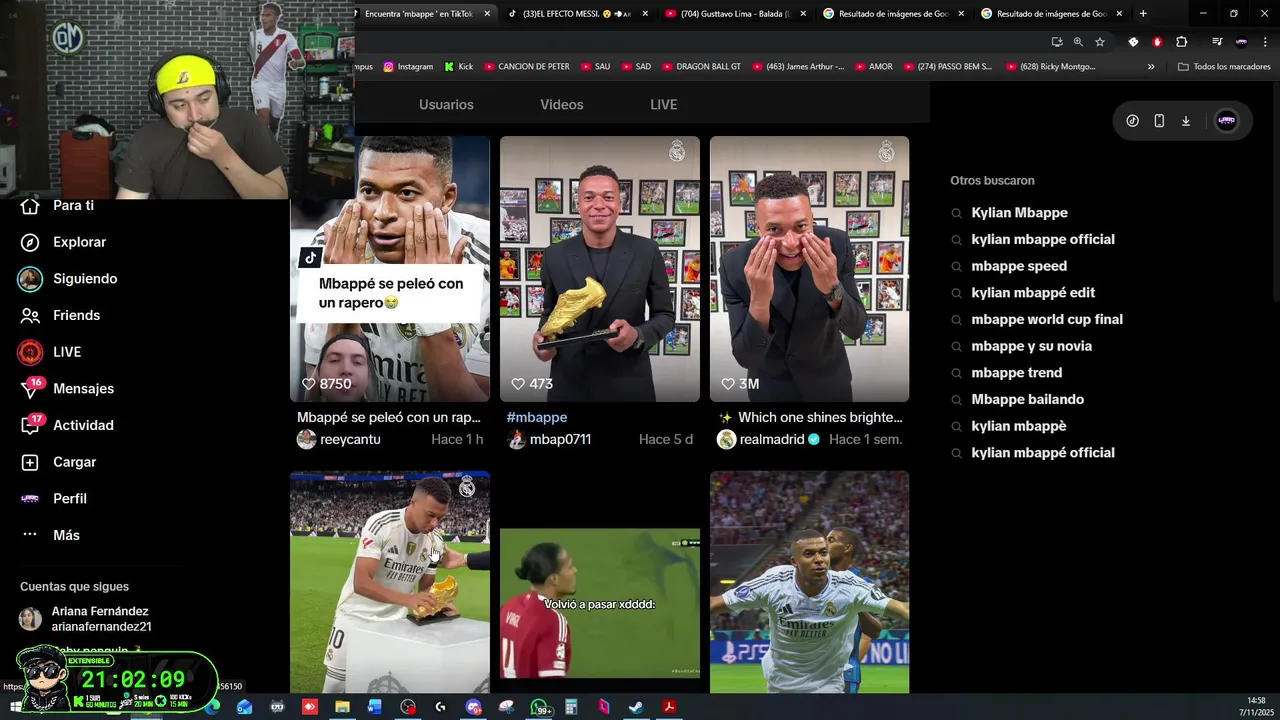Viewport: 1280px width, 720px height.
Task: Open Steam in the taskbar
Action: (636, 707)
